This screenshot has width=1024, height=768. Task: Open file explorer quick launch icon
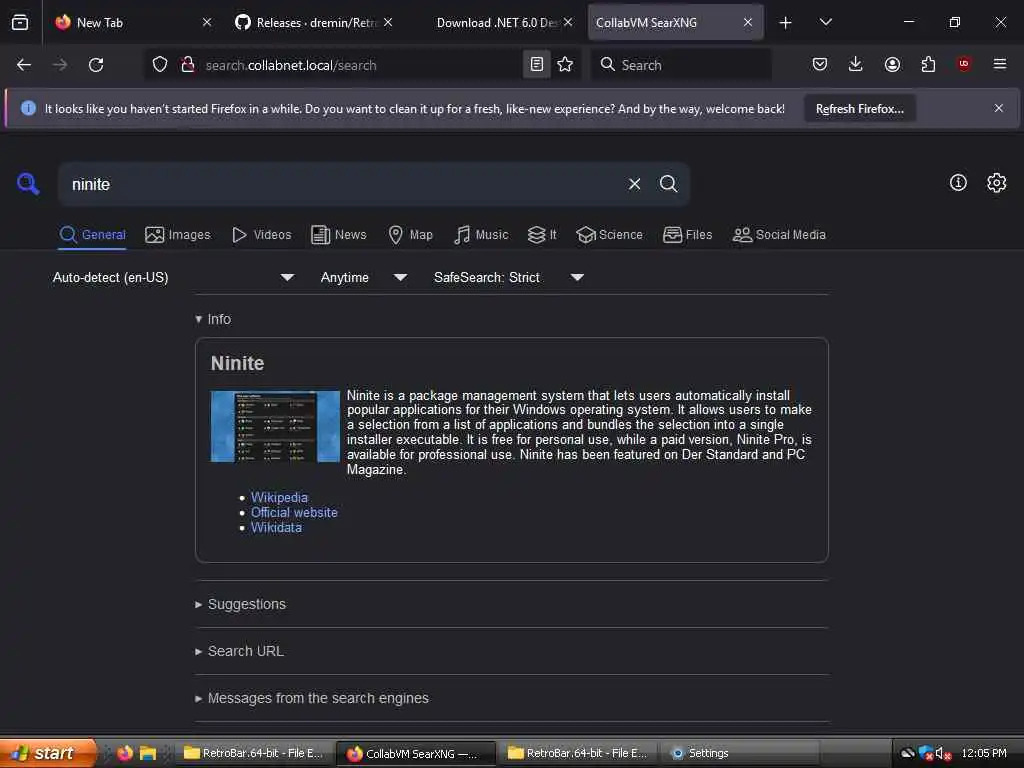point(148,753)
